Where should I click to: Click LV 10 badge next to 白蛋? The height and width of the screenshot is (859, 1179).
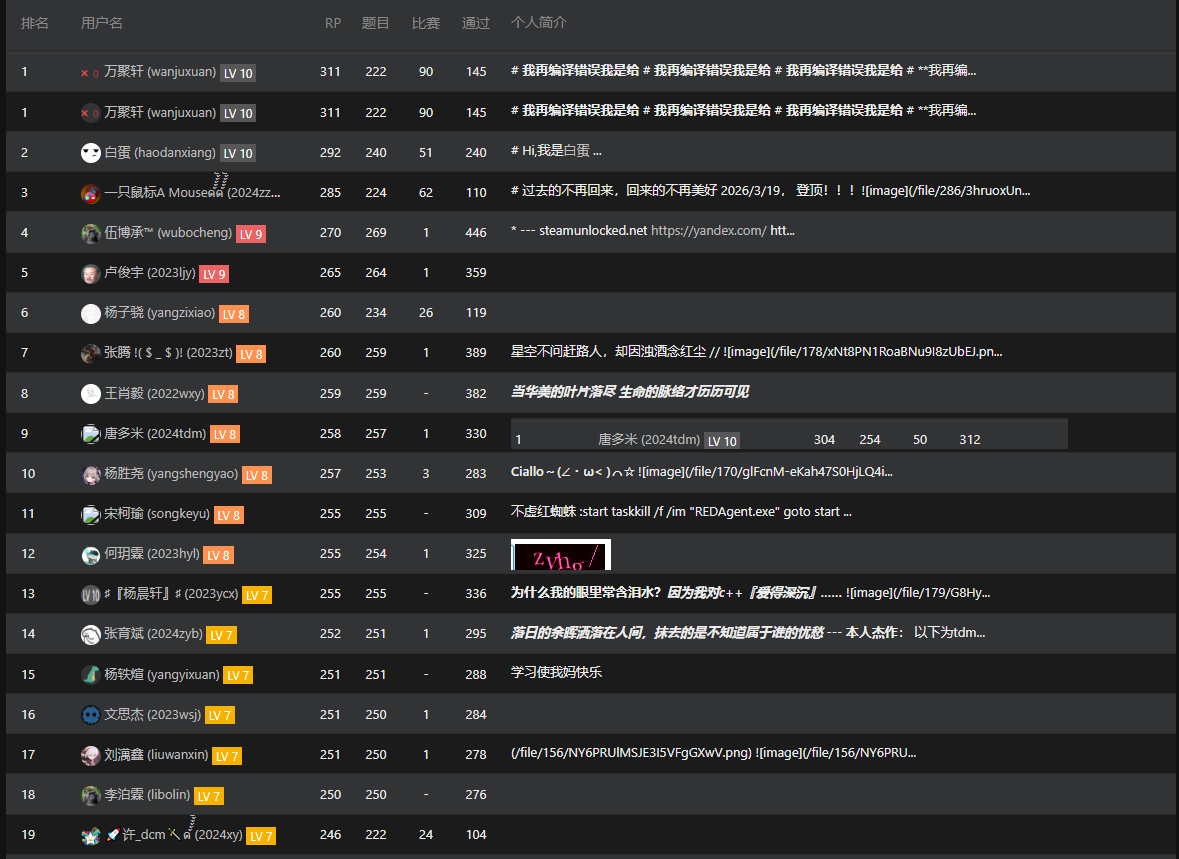click(238, 153)
